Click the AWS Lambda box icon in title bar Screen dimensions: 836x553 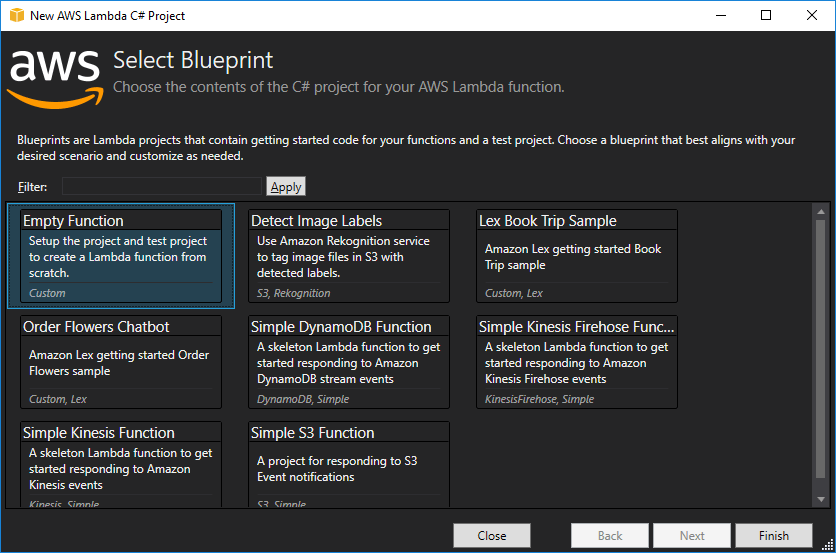pos(15,15)
